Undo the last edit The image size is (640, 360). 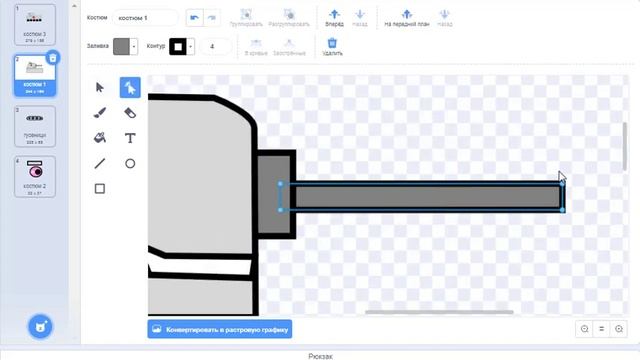(x=194, y=18)
